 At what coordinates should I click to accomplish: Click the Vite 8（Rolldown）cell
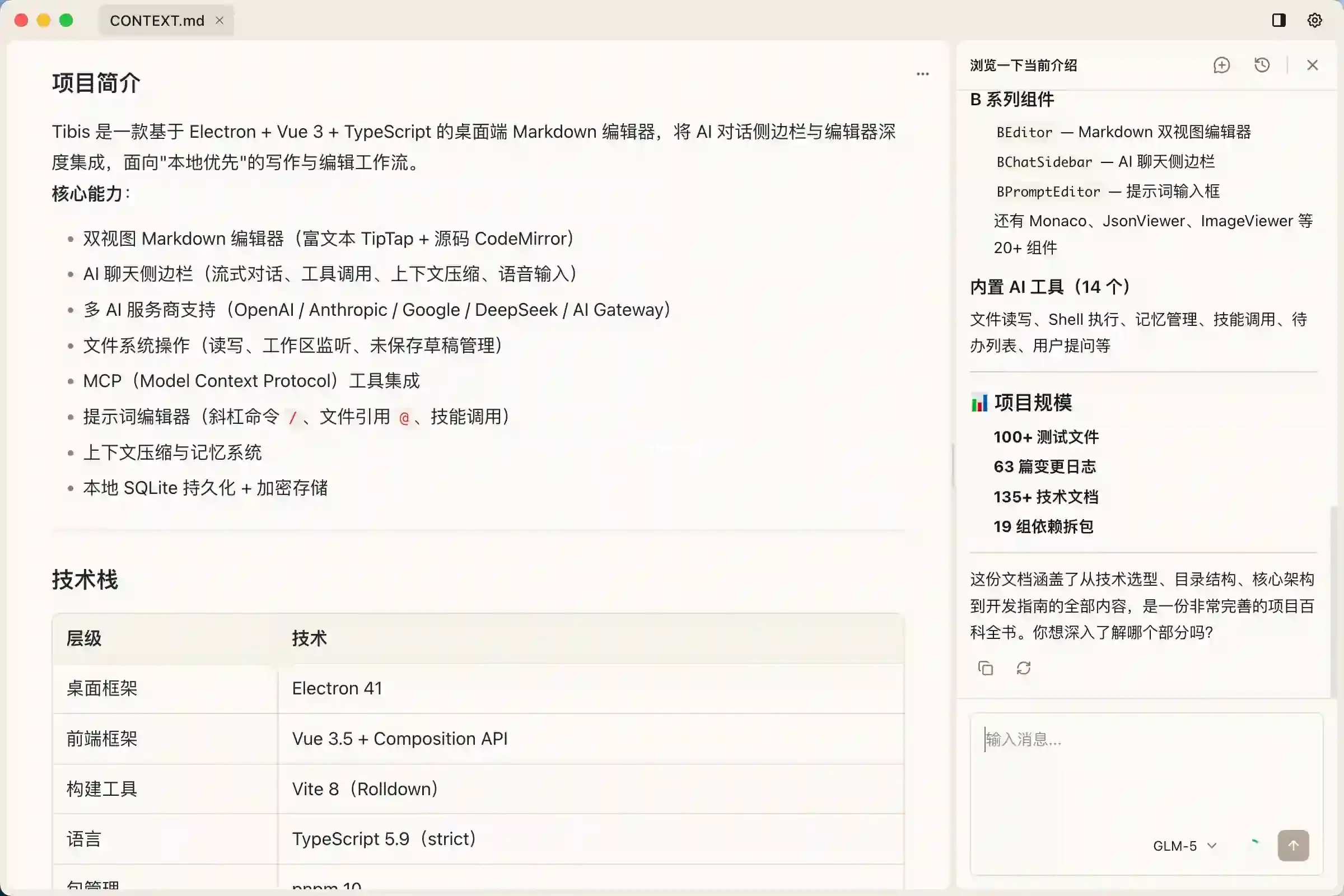[x=590, y=789]
